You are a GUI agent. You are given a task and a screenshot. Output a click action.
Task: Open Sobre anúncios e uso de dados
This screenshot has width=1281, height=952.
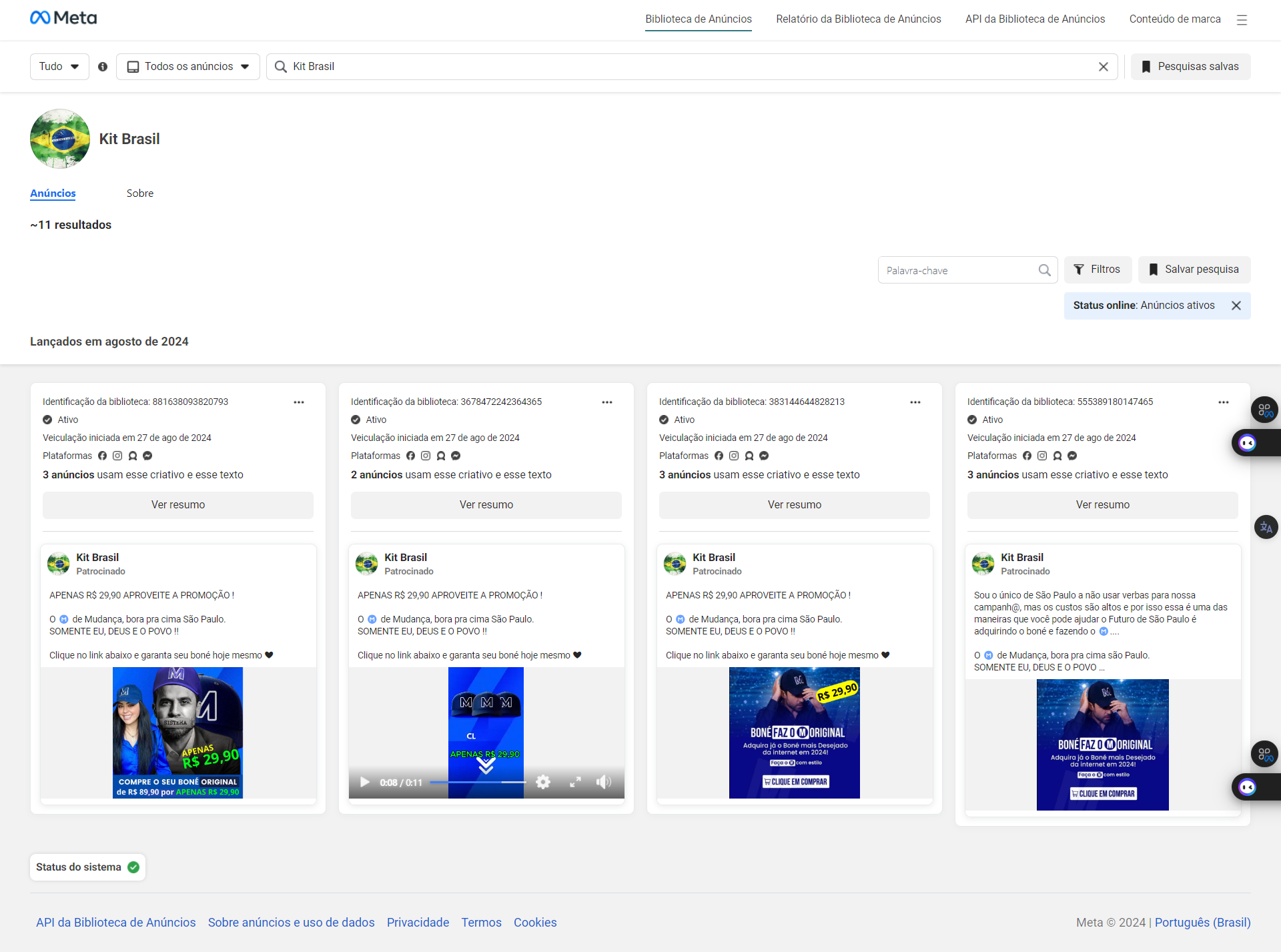[292, 923]
